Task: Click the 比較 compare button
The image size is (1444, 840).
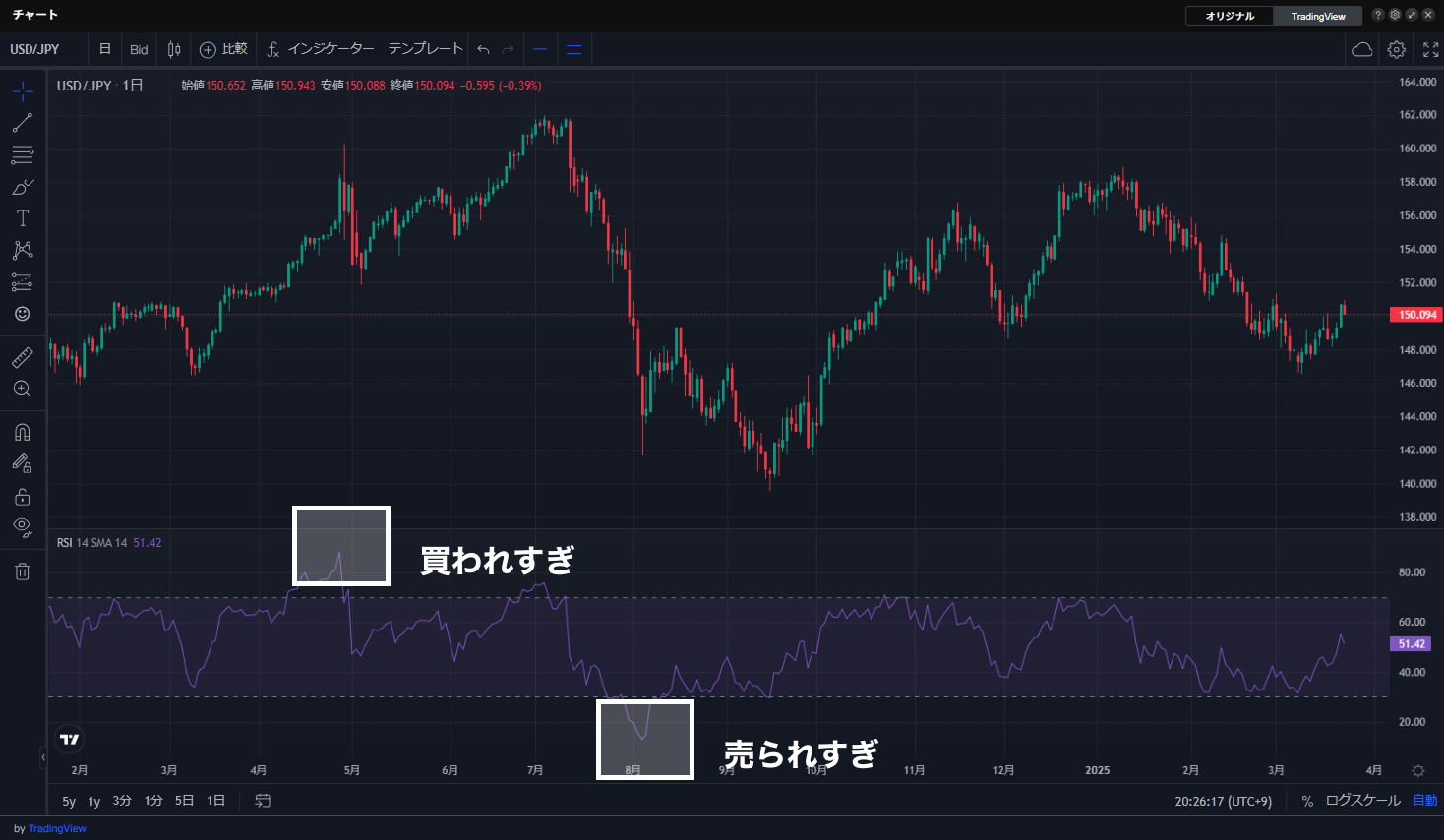Action: click(x=223, y=49)
